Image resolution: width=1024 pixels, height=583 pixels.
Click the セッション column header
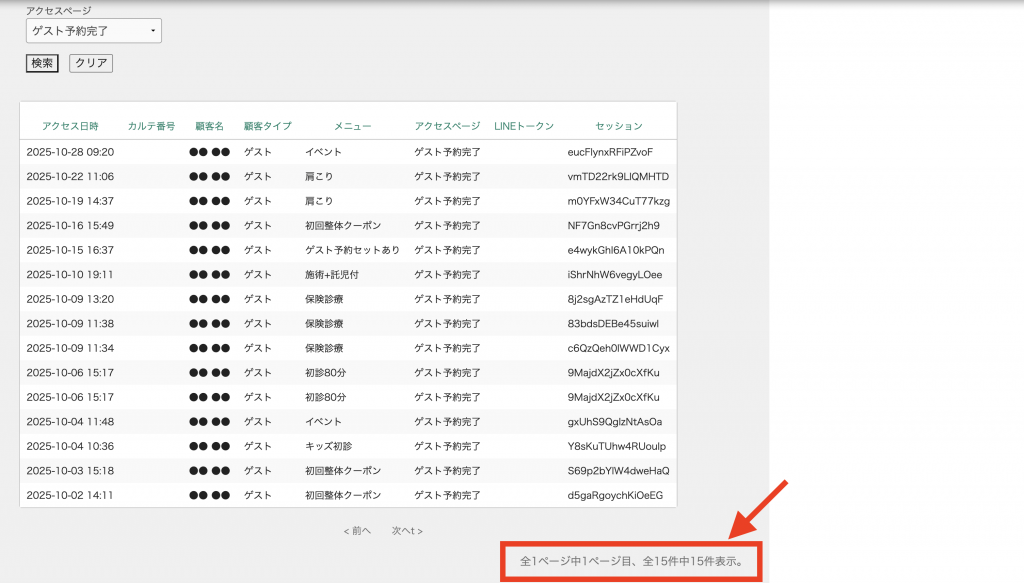tap(618, 126)
